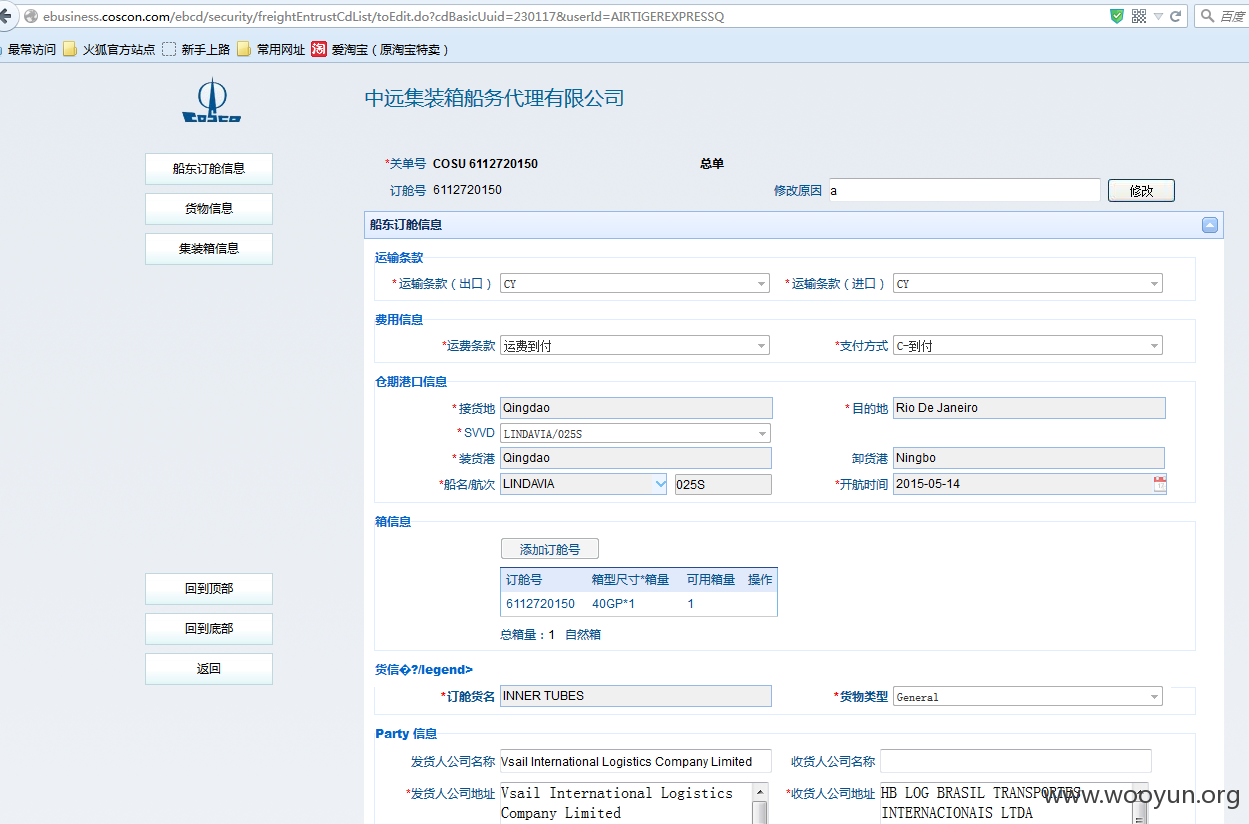The width and height of the screenshot is (1249, 824).
Task: Click the 修改原因 input field
Action: [x=963, y=190]
